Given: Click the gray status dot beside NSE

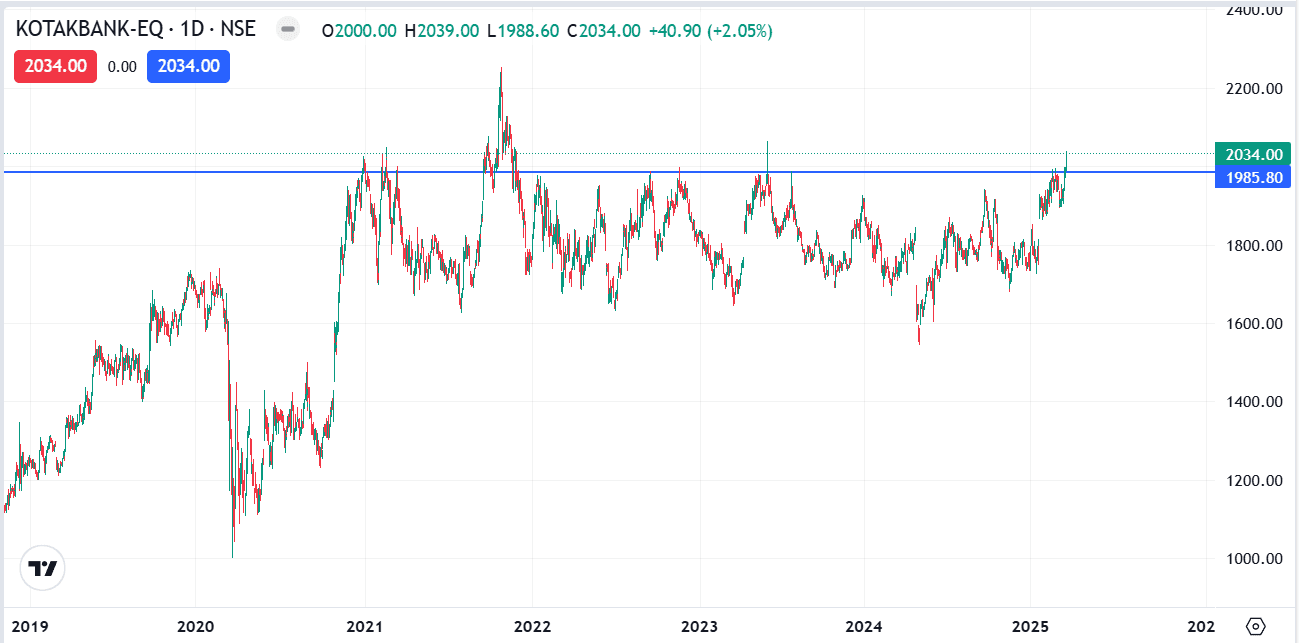Looking at the screenshot, I should click(x=288, y=30).
